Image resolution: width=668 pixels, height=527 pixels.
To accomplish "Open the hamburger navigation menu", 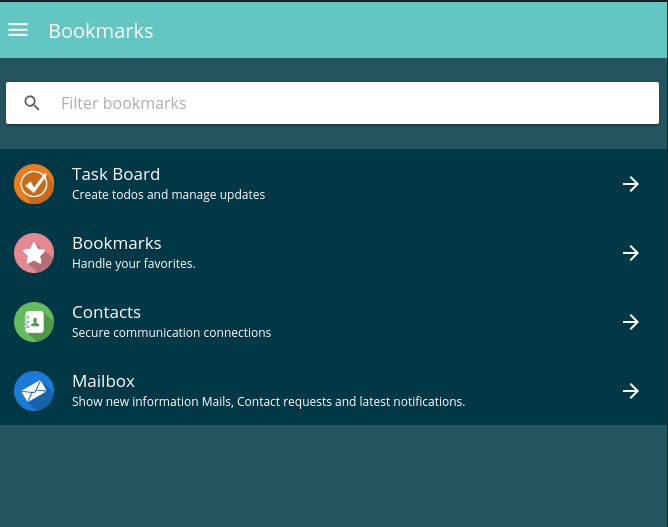I will pos(18,30).
